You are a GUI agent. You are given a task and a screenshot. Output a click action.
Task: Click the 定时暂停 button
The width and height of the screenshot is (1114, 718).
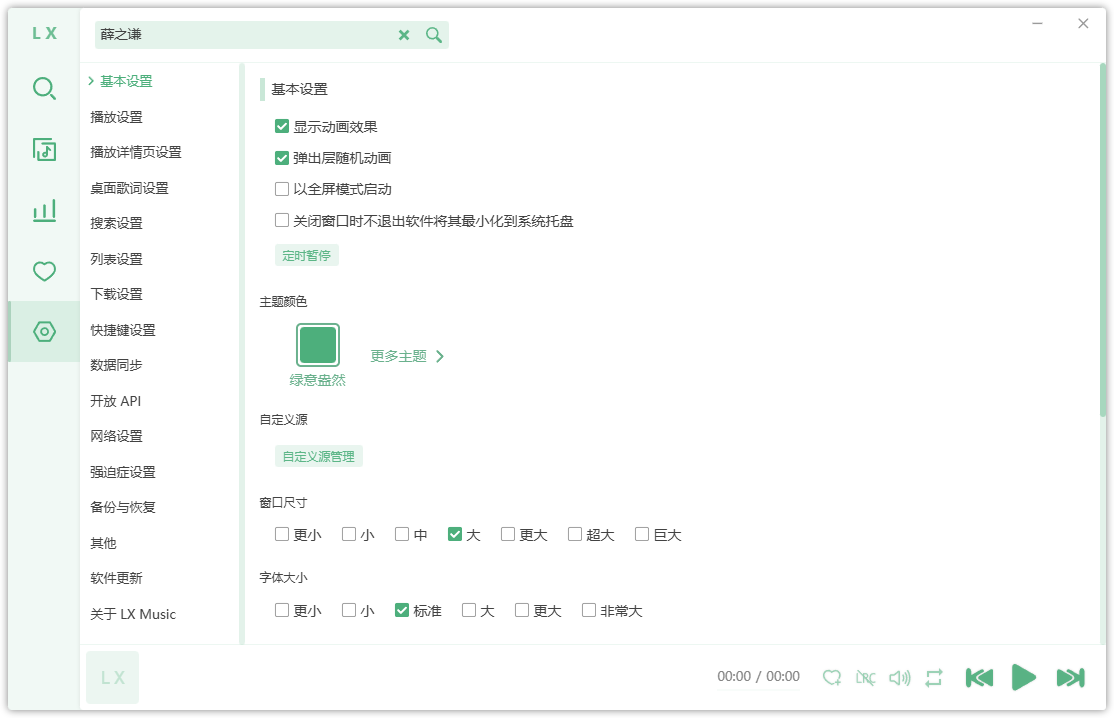[307, 255]
